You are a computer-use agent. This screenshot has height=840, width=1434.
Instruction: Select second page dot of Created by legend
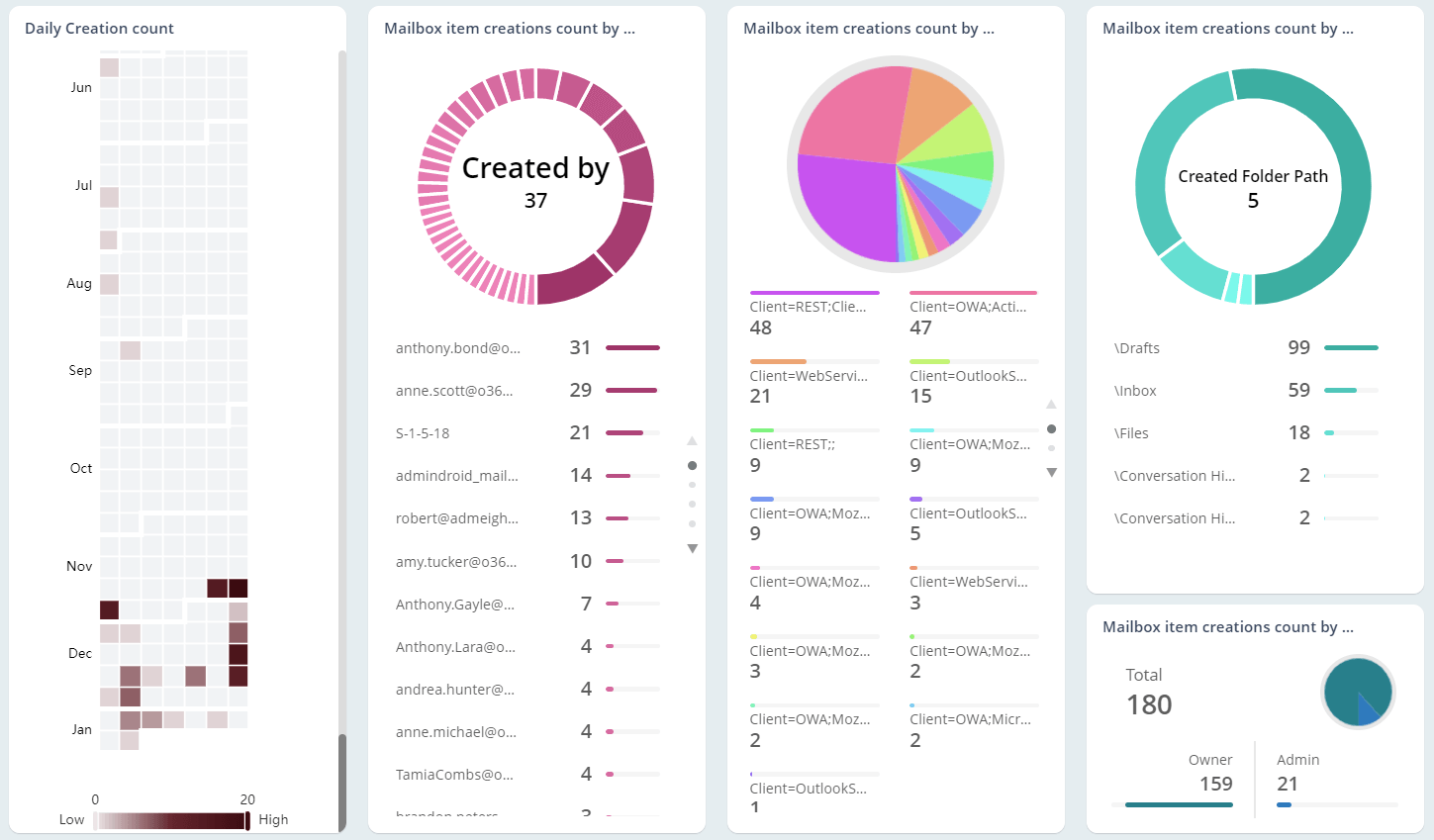(x=692, y=485)
